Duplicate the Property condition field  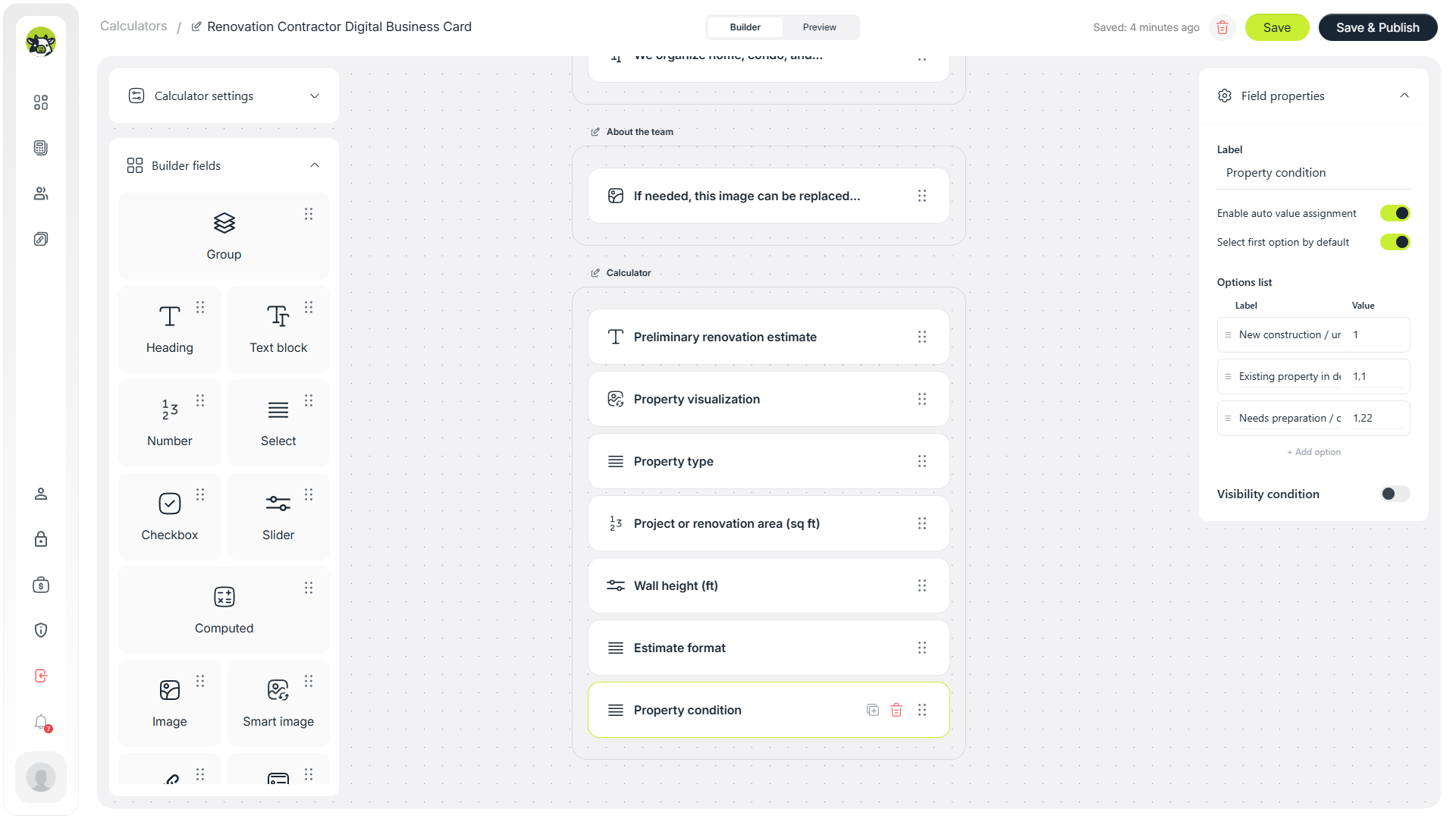[x=873, y=710]
